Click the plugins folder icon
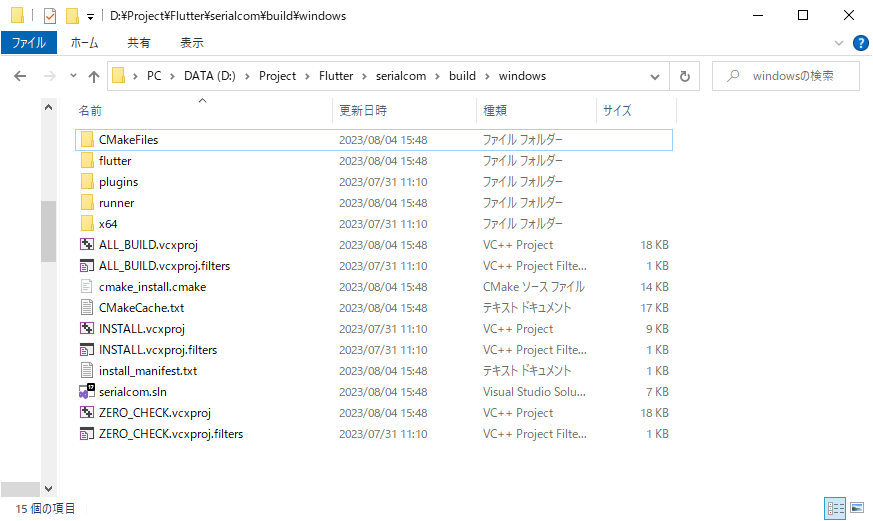873x521 pixels. pos(87,182)
